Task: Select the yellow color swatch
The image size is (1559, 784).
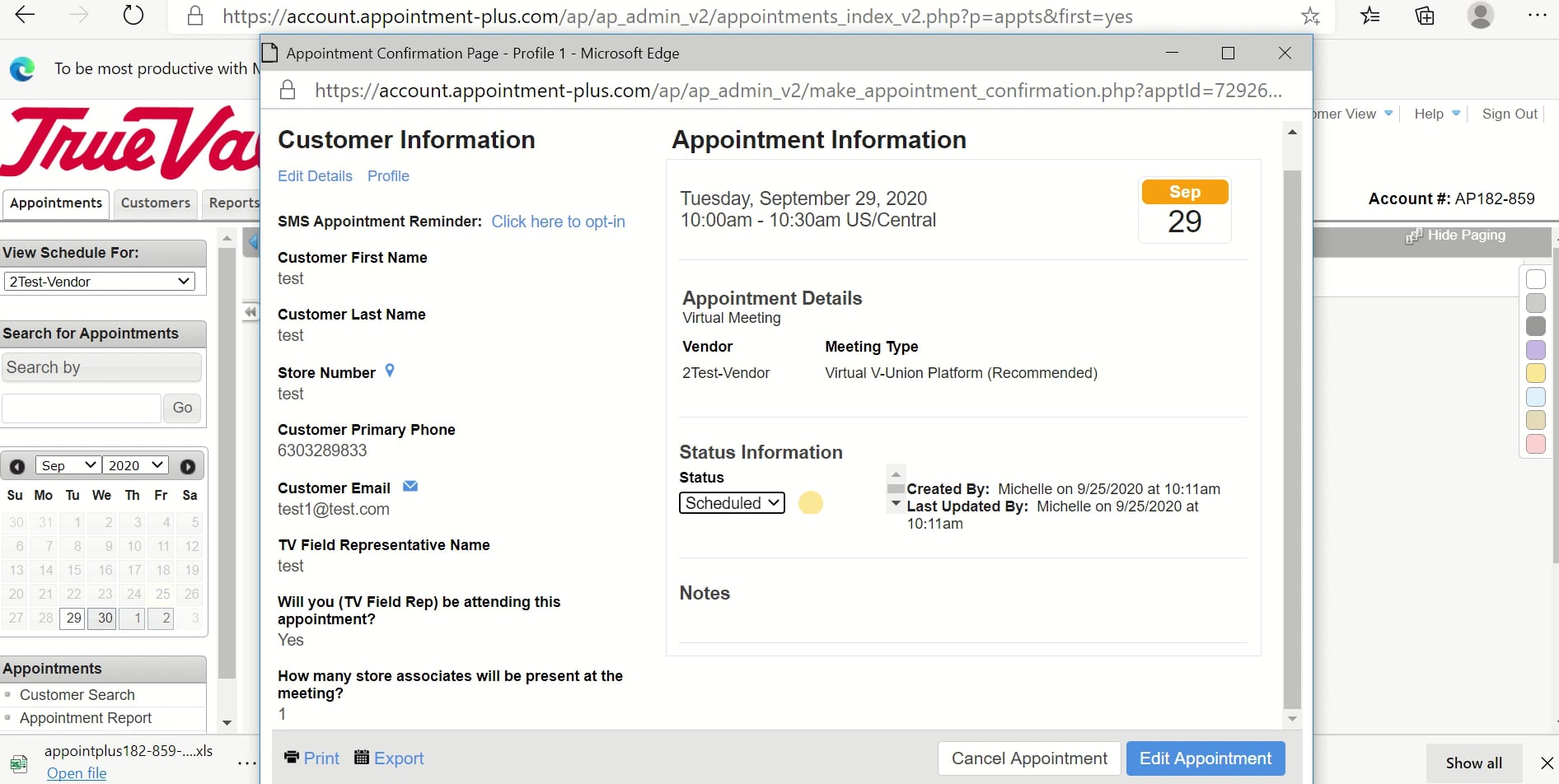Action: pyautogui.click(x=1536, y=373)
